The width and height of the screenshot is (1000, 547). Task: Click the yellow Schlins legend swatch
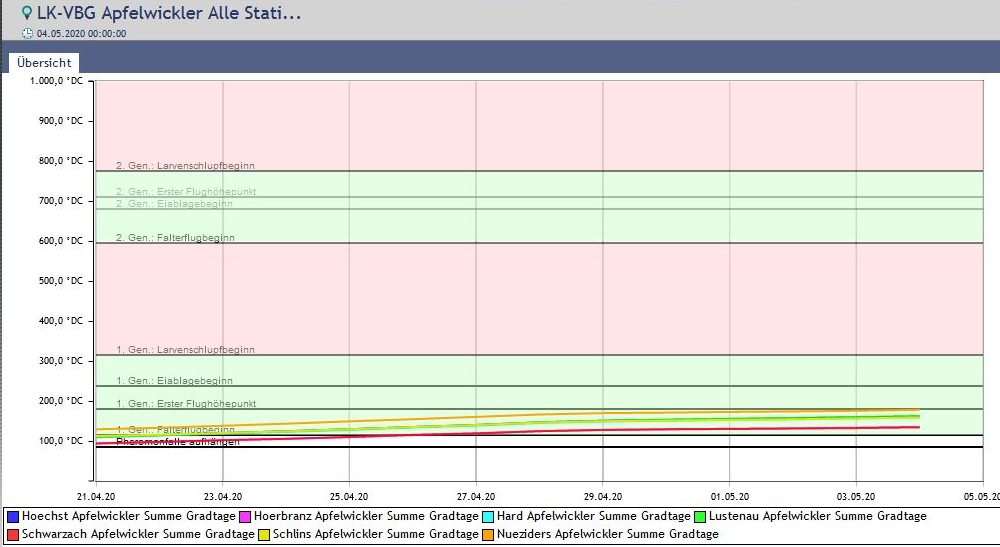tap(265, 535)
